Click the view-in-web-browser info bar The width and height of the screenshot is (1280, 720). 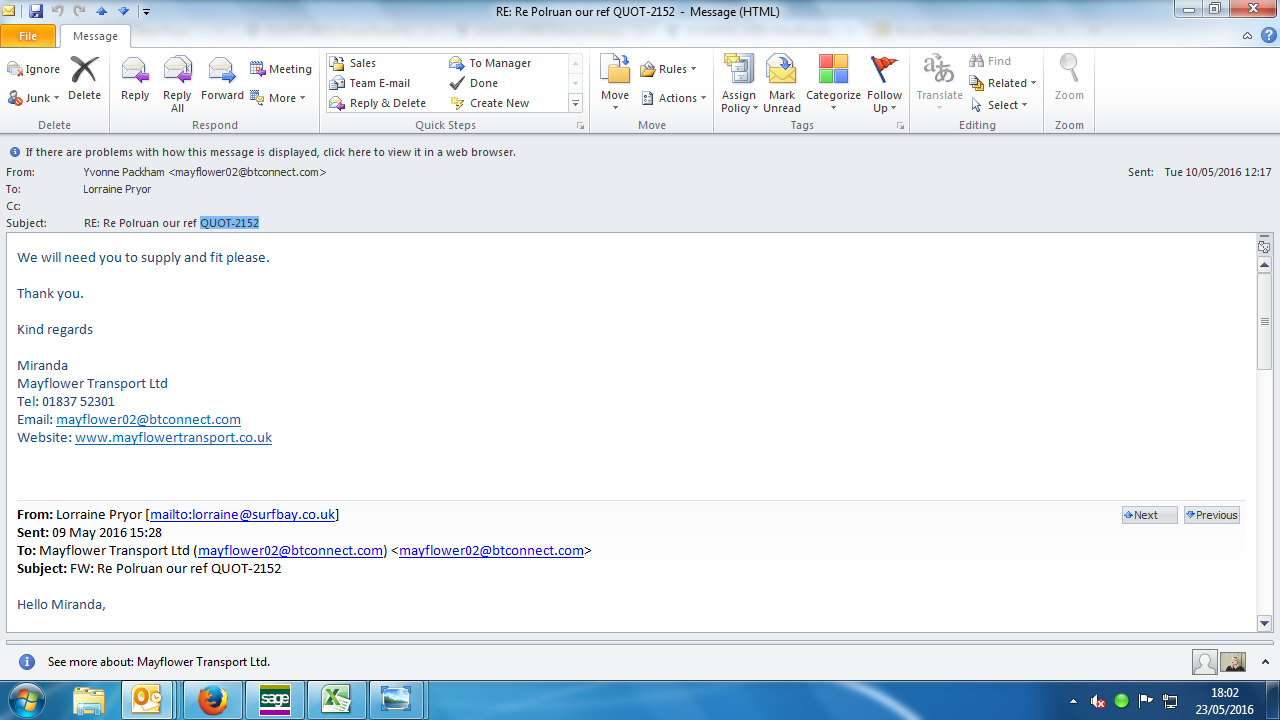click(270, 152)
